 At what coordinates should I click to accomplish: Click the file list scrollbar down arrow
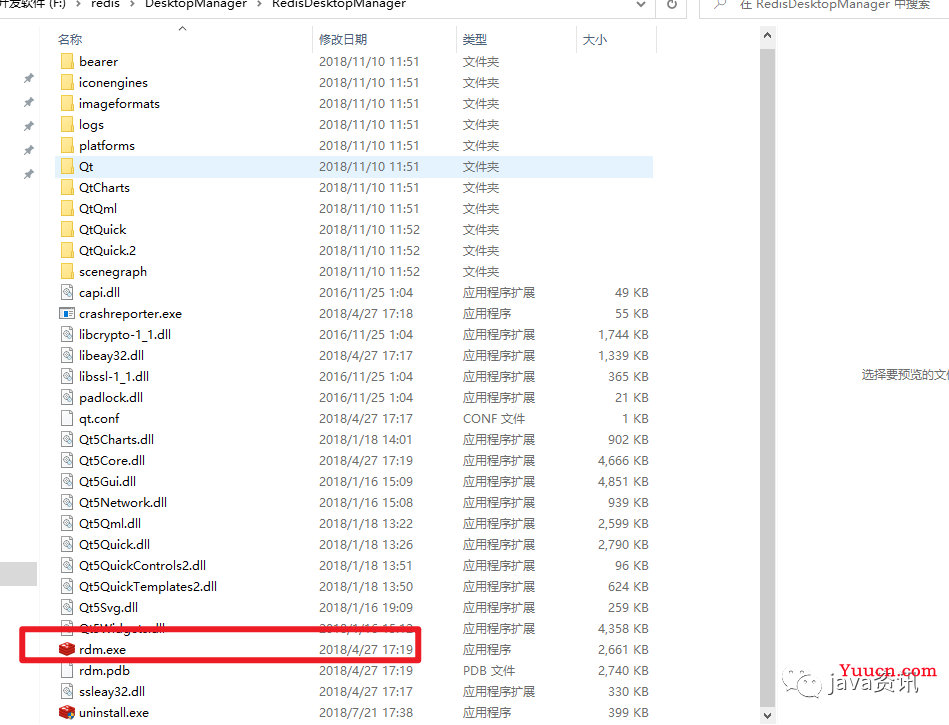[767, 715]
